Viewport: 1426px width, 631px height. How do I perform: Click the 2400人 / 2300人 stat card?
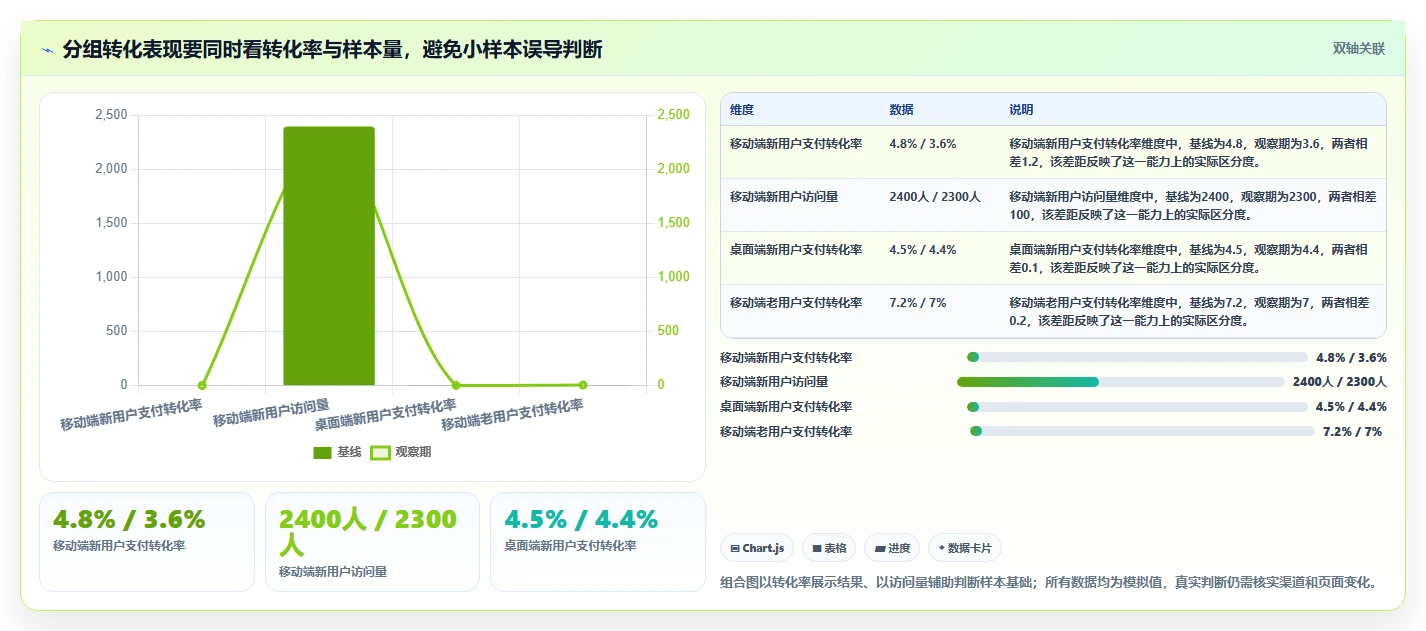coord(372,541)
